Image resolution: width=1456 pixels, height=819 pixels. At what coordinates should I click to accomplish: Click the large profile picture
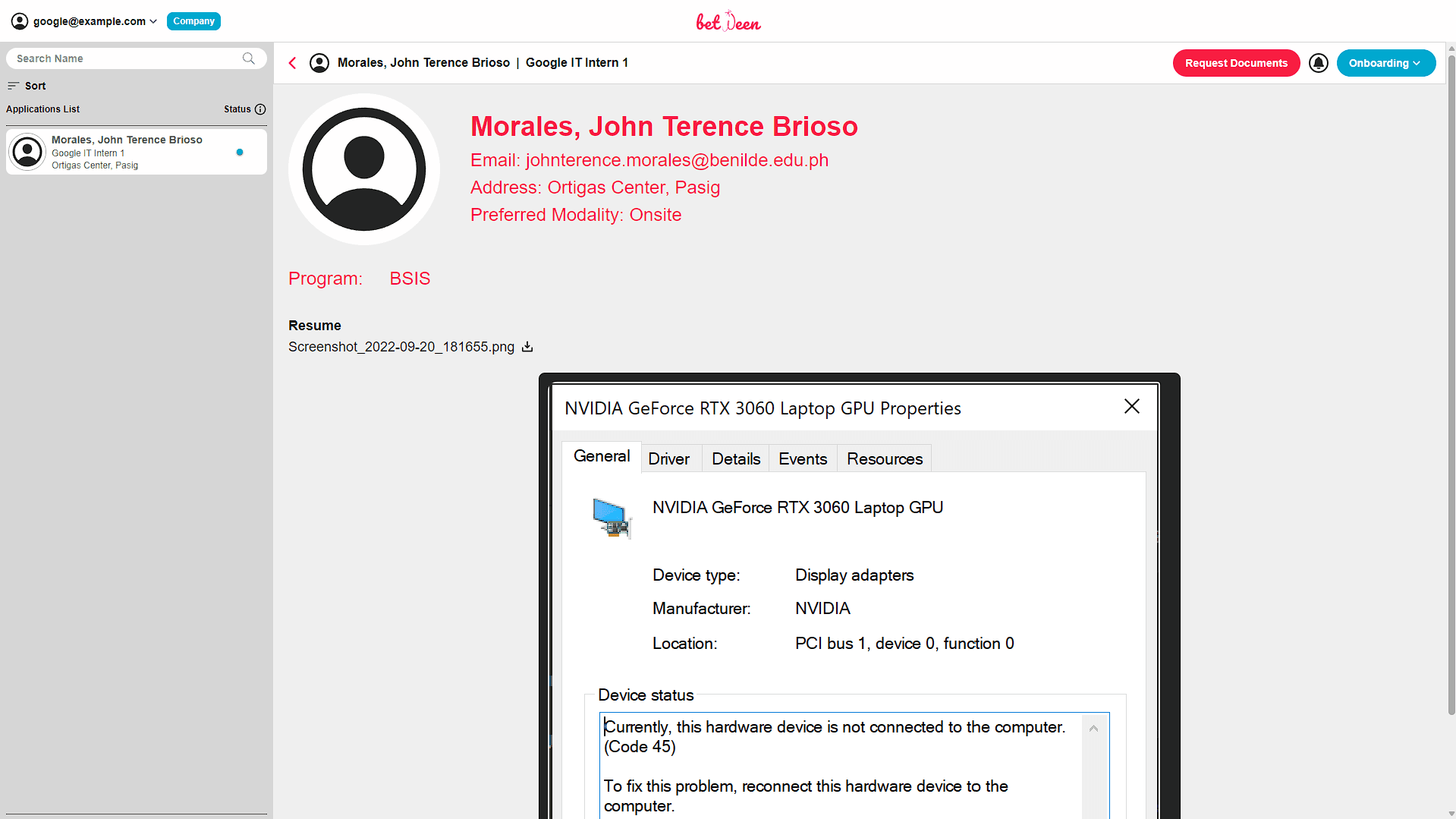[x=364, y=169]
